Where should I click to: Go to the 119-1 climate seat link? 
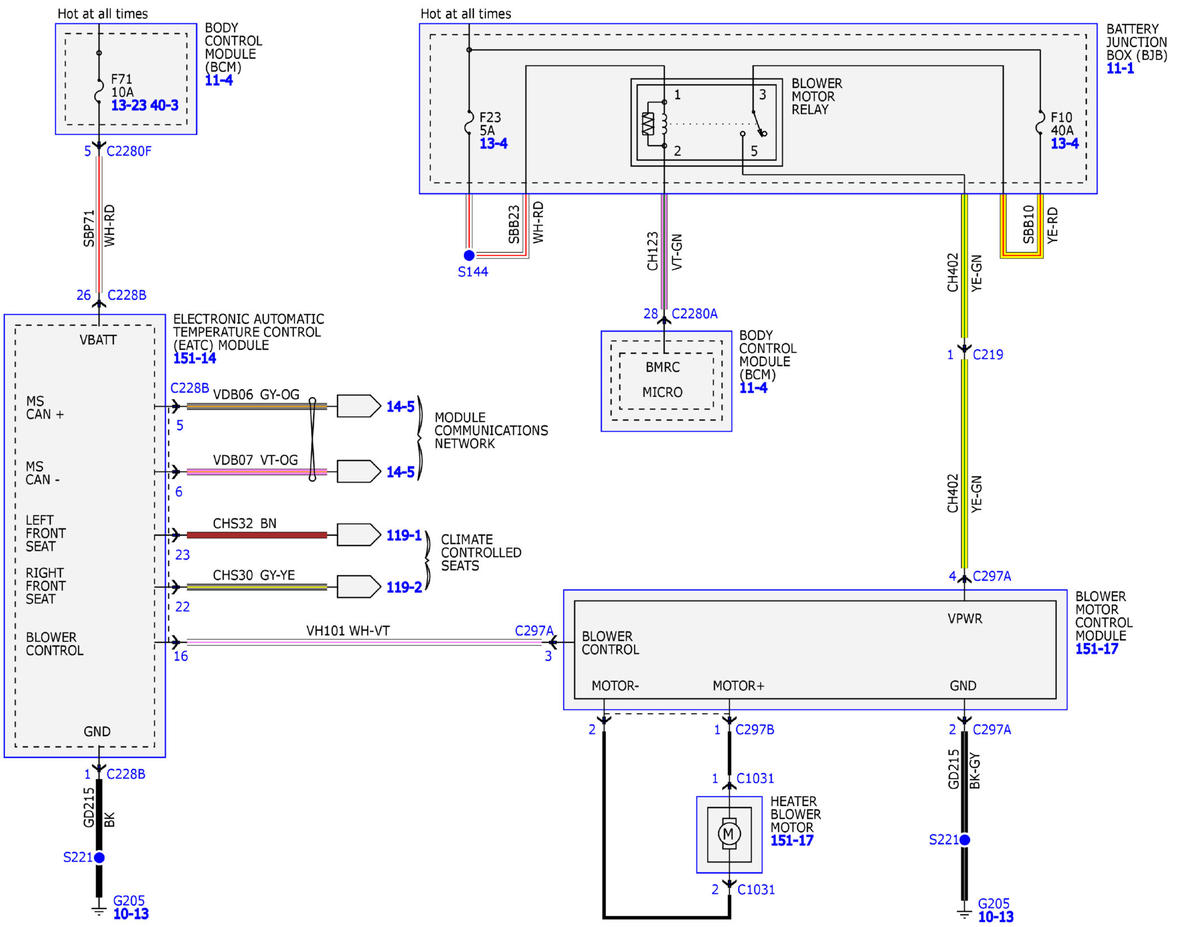(x=405, y=536)
